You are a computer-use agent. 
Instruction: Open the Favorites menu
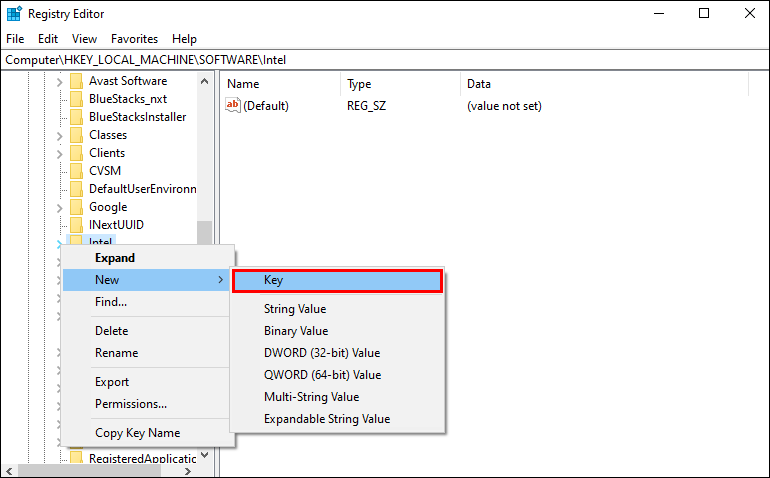134,39
